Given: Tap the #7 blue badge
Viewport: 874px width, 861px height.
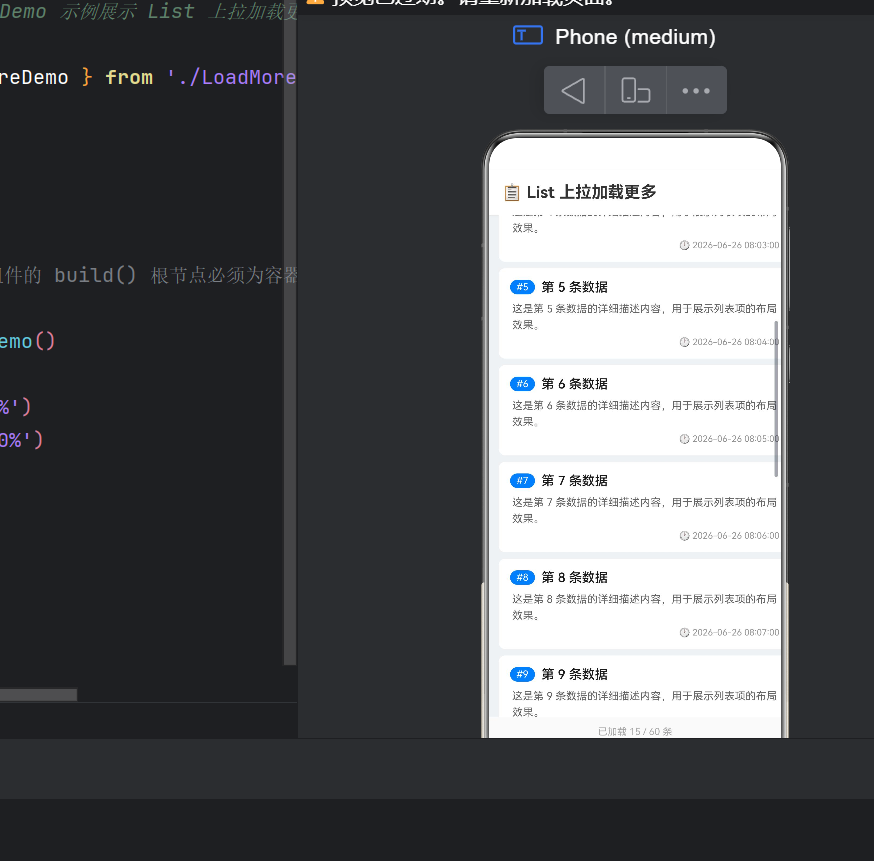Looking at the screenshot, I should (x=522, y=480).
